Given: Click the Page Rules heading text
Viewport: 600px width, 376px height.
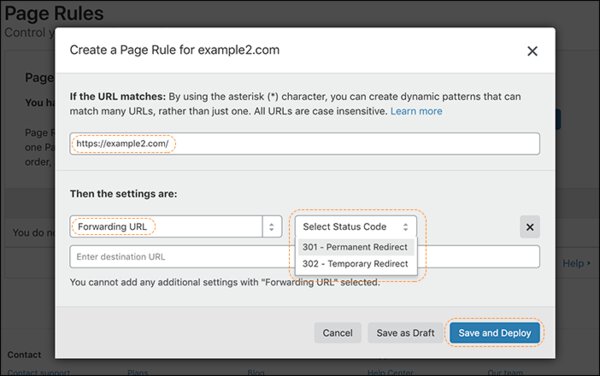Looking at the screenshot, I should click(54, 13).
